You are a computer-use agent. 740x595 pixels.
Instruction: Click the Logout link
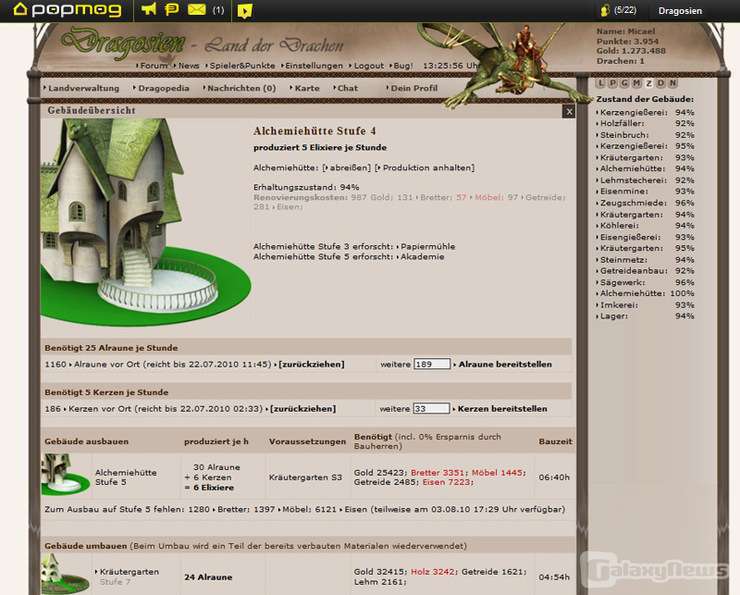click(367, 66)
